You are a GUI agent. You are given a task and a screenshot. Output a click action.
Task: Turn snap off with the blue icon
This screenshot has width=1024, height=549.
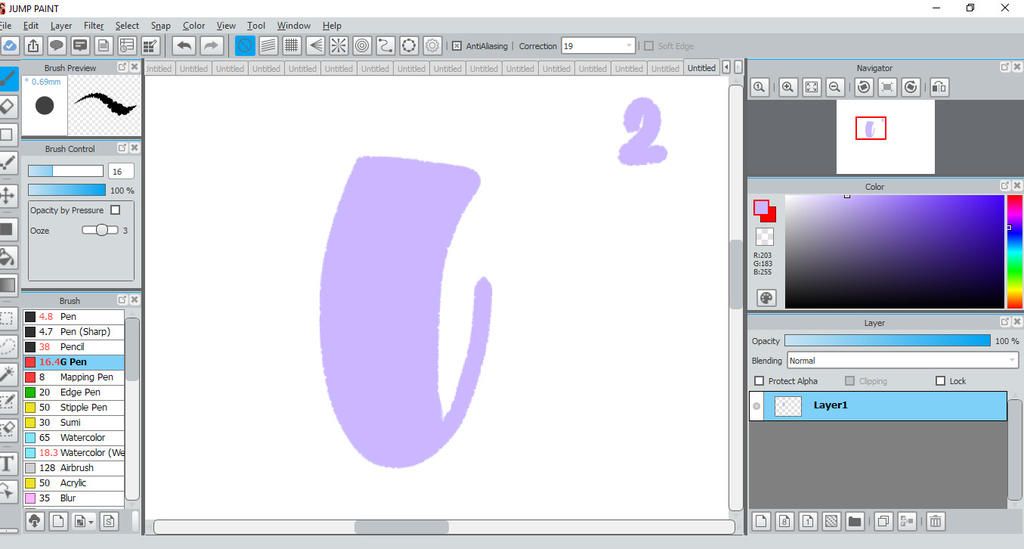pos(245,46)
